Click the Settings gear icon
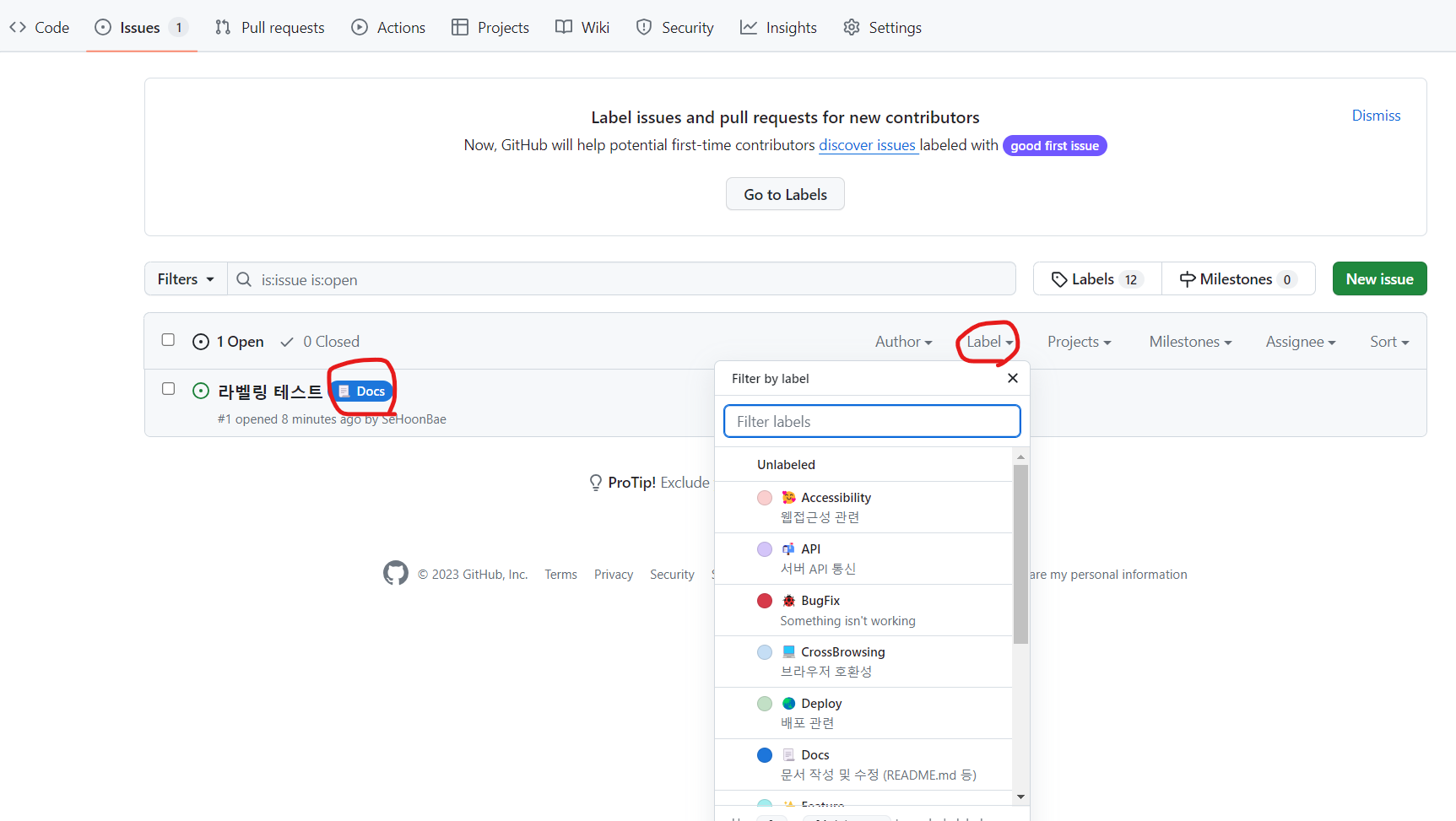The image size is (1456, 821). (x=852, y=27)
